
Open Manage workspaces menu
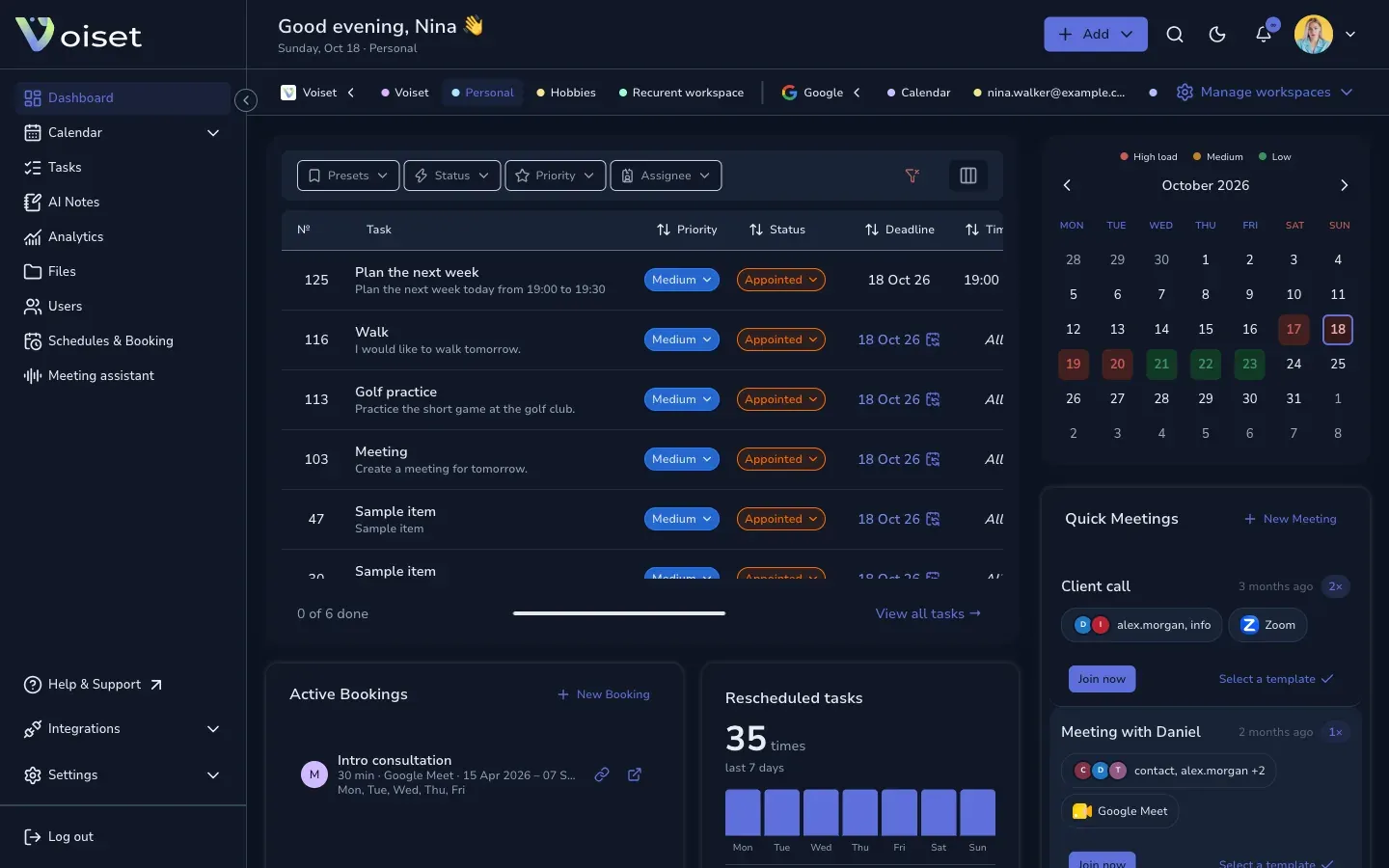pos(1265,93)
